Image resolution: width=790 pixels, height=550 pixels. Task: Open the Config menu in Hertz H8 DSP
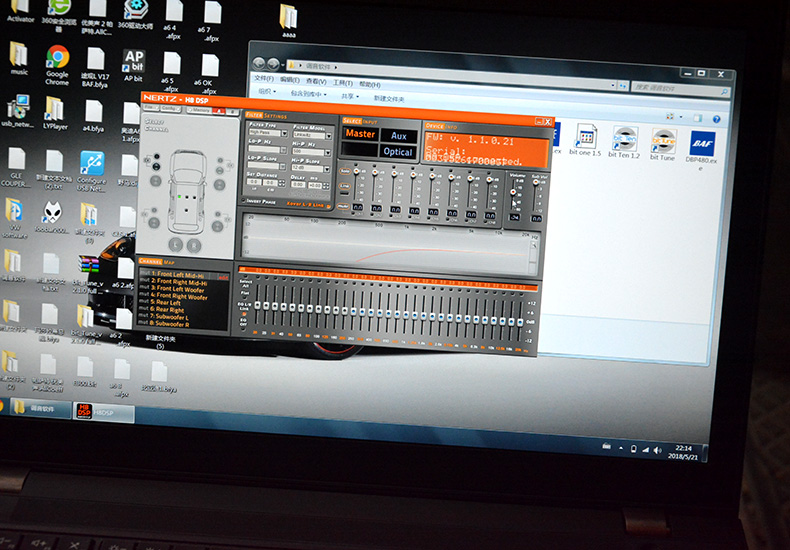tap(171, 108)
